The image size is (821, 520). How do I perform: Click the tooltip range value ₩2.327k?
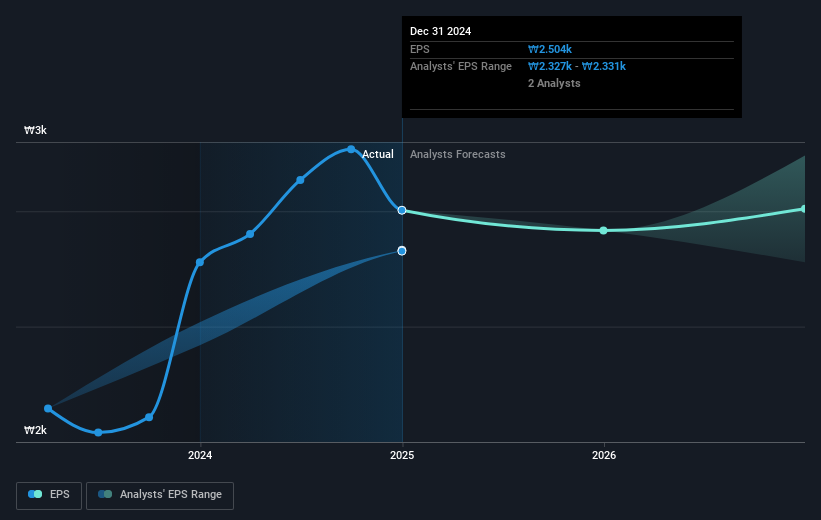(550, 66)
